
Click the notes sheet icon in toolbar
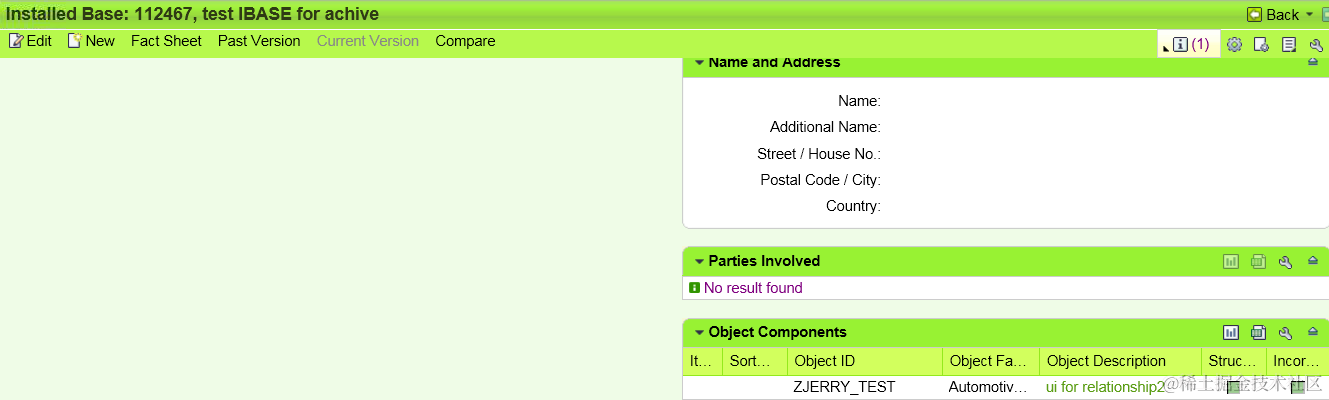coord(1289,44)
